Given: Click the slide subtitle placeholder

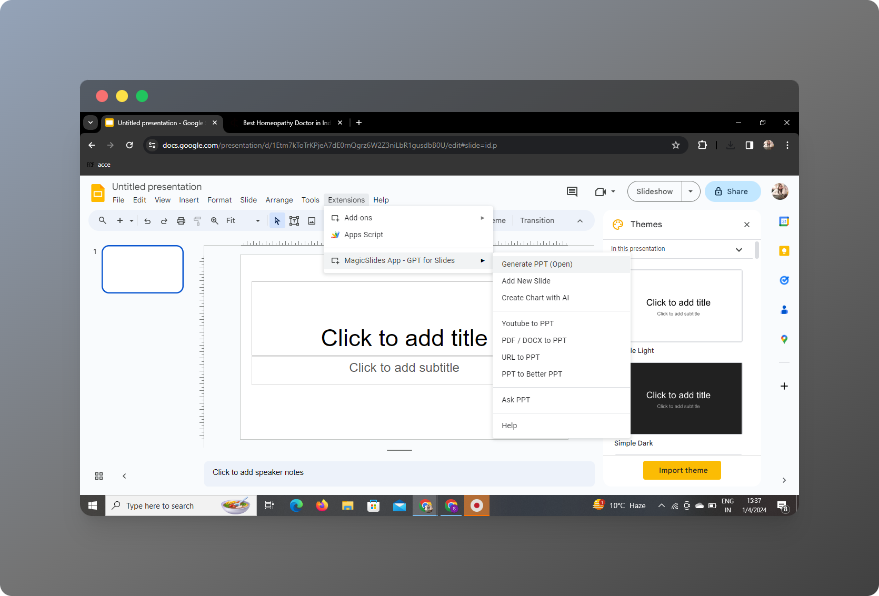Looking at the screenshot, I should pos(404,368).
